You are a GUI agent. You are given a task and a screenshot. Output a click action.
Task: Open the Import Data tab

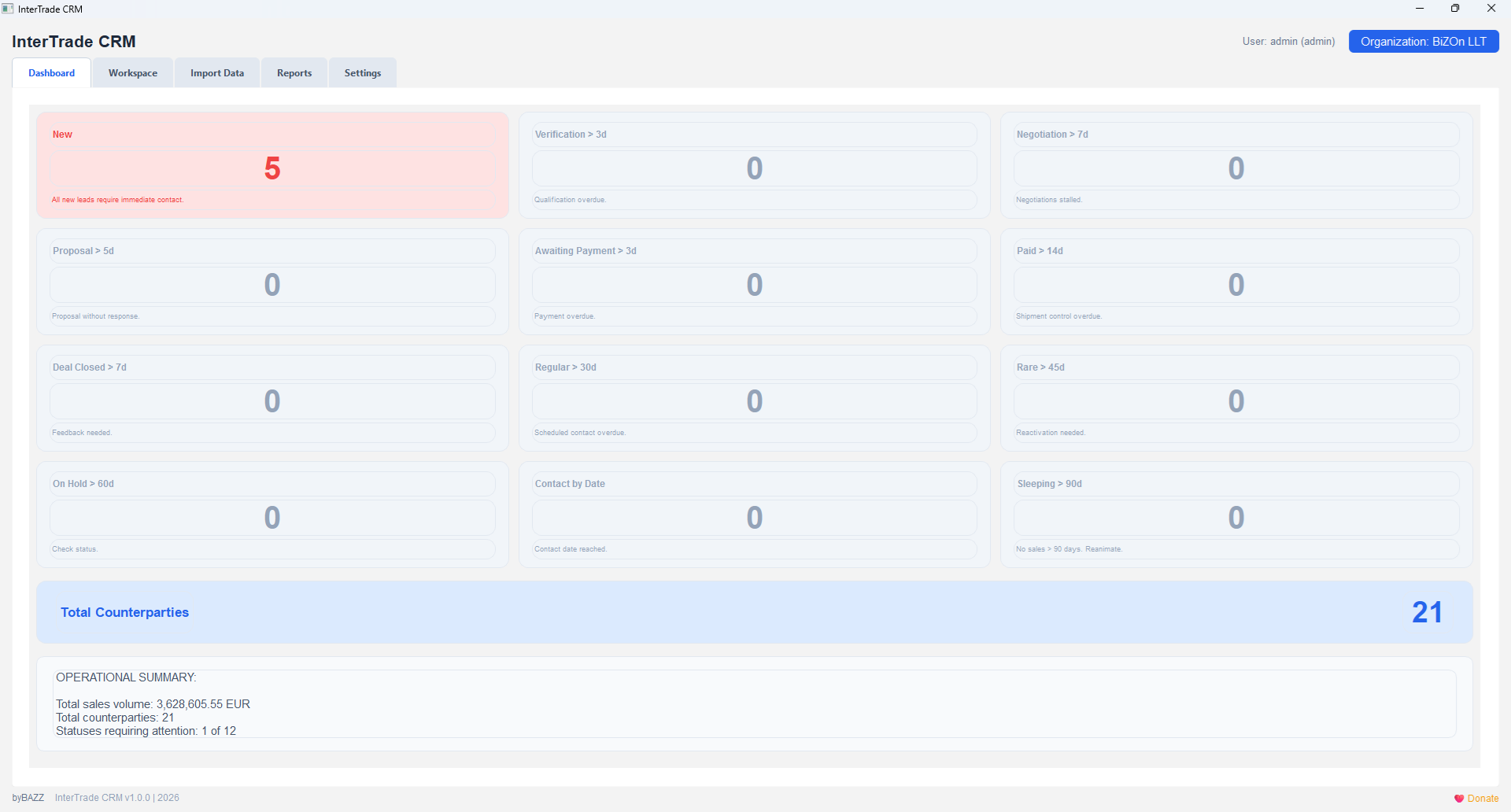[x=217, y=73]
